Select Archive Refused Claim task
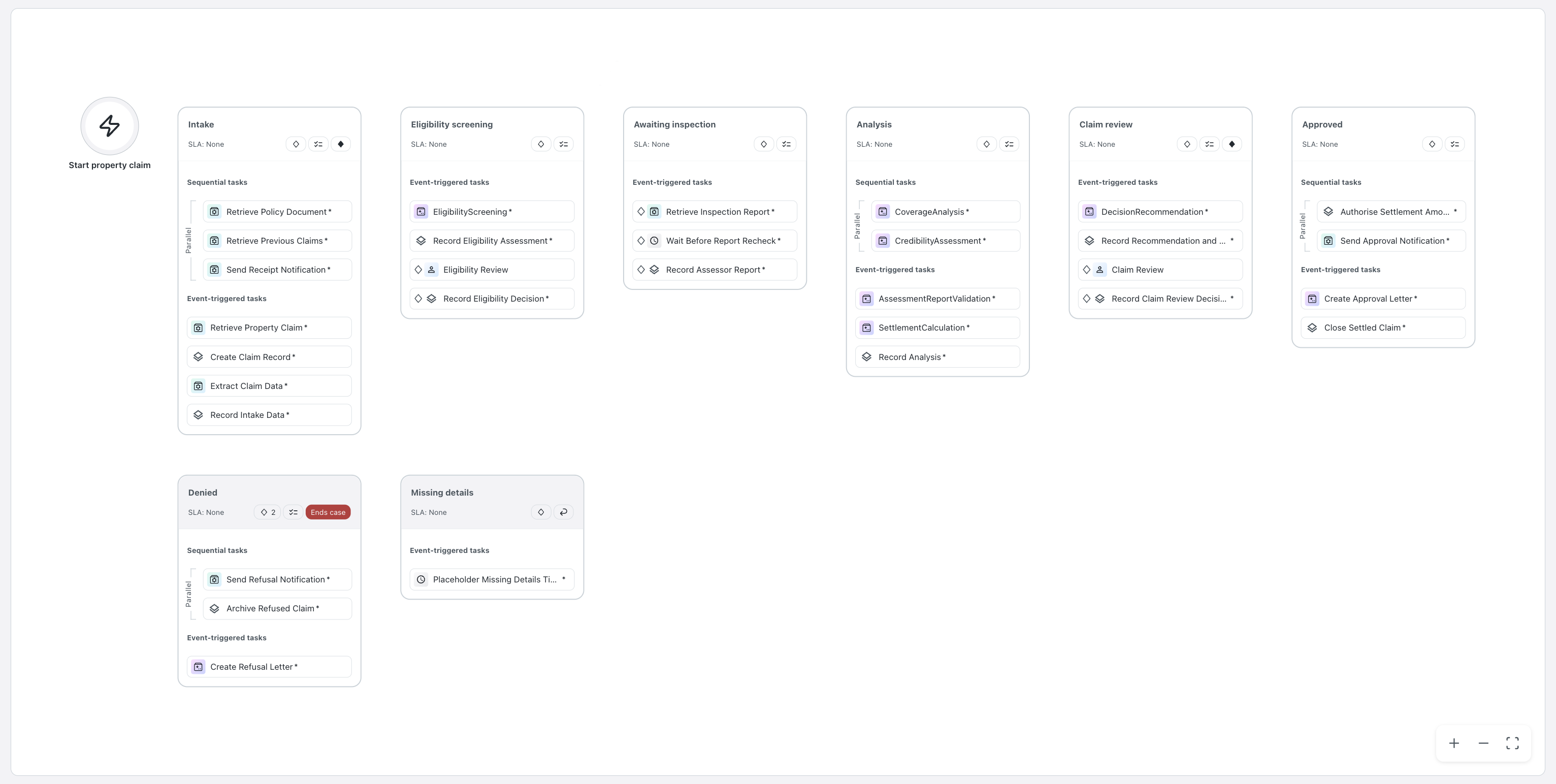 277,608
